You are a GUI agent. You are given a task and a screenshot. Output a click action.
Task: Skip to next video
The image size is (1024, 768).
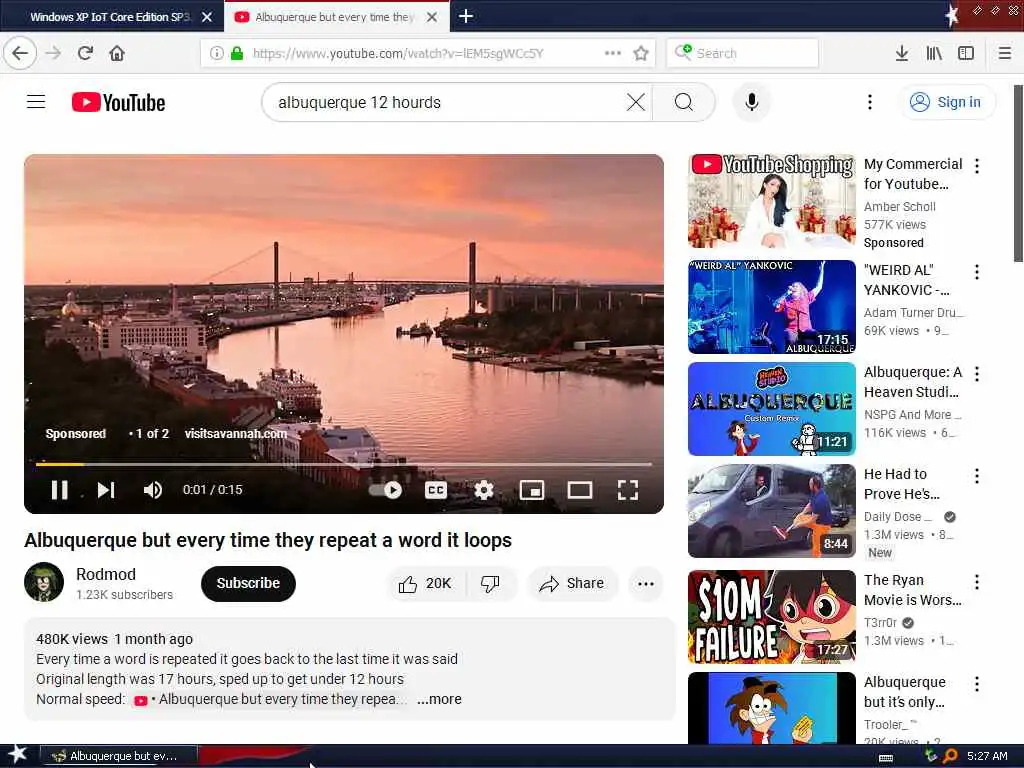pyautogui.click(x=106, y=490)
